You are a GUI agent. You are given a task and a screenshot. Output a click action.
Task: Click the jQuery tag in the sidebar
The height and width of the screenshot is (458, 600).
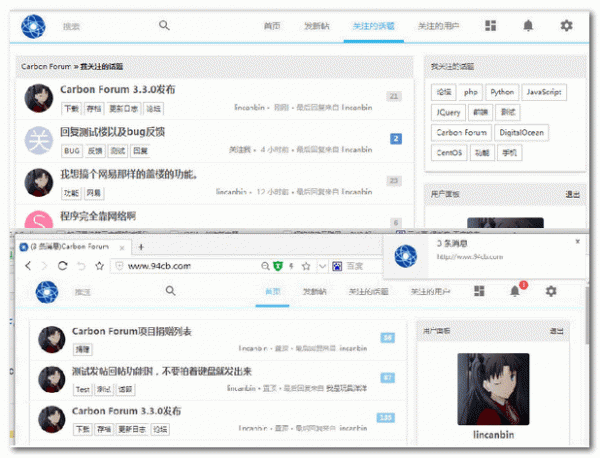448,112
